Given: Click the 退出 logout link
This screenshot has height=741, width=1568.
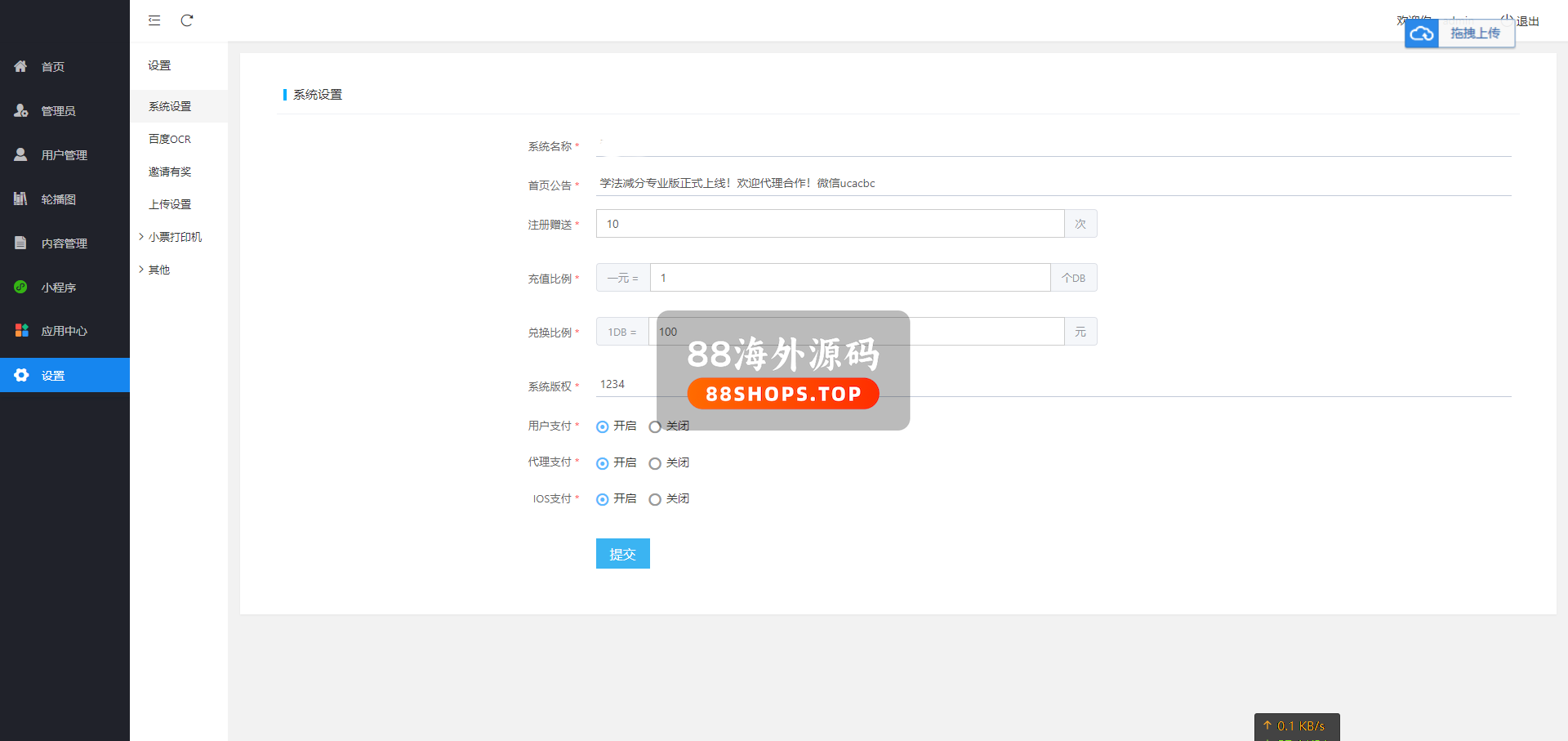Looking at the screenshot, I should (x=1527, y=21).
